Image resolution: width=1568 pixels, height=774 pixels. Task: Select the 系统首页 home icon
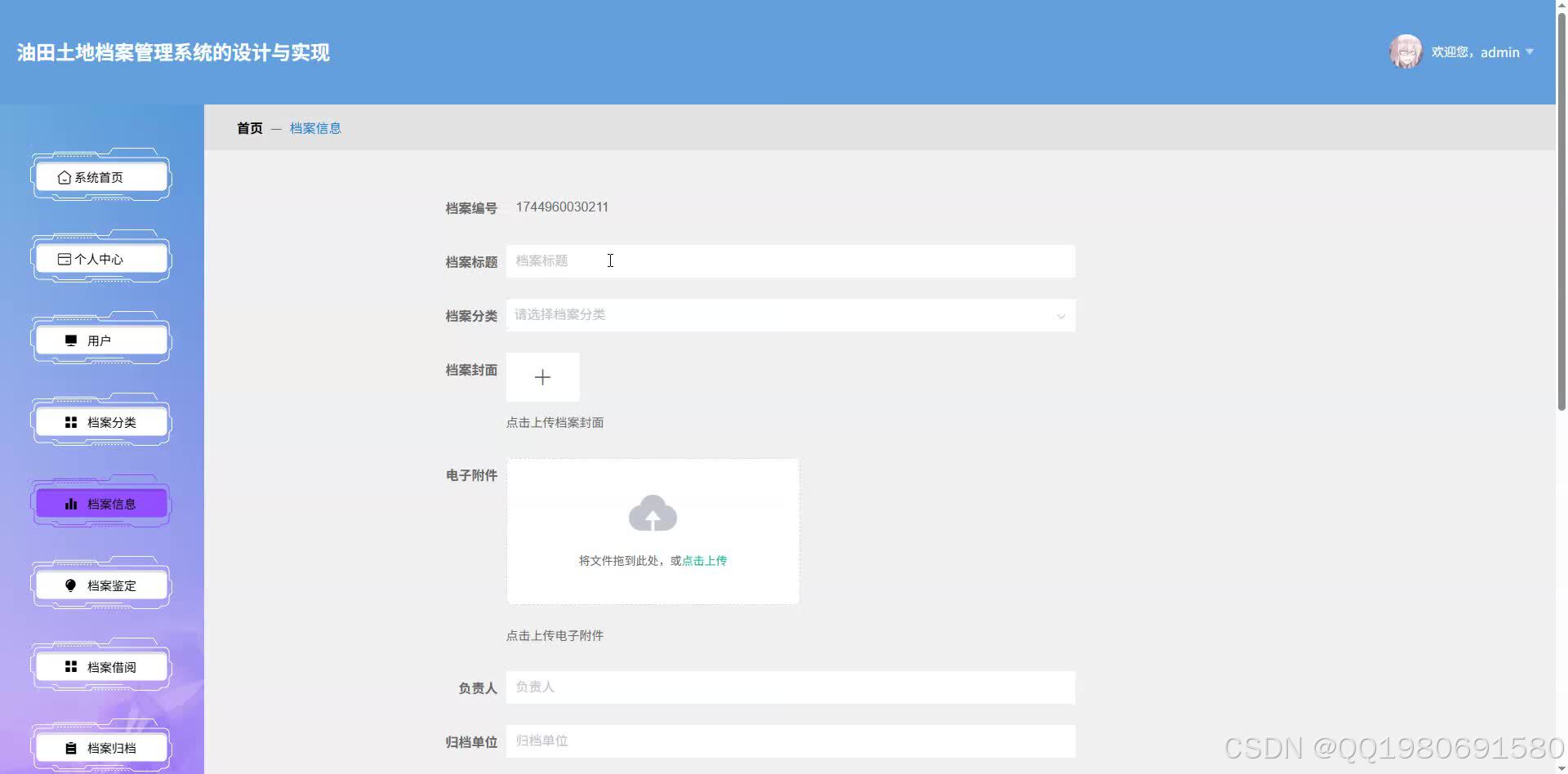pyautogui.click(x=65, y=176)
